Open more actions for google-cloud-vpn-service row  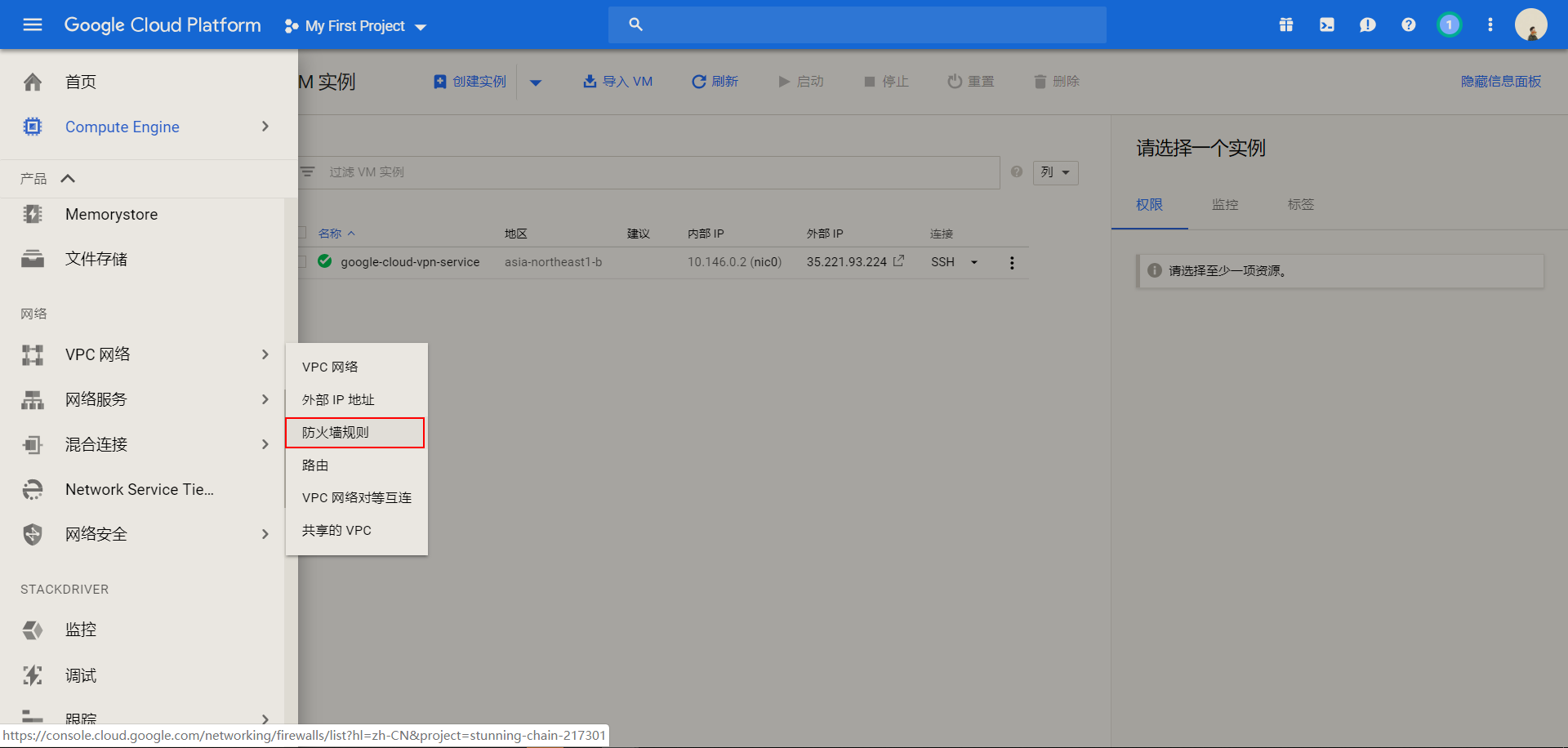tap(1012, 262)
